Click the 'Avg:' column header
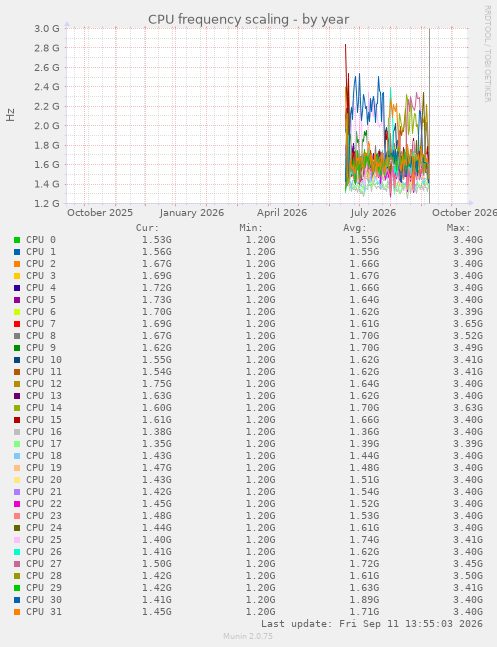 point(355,228)
